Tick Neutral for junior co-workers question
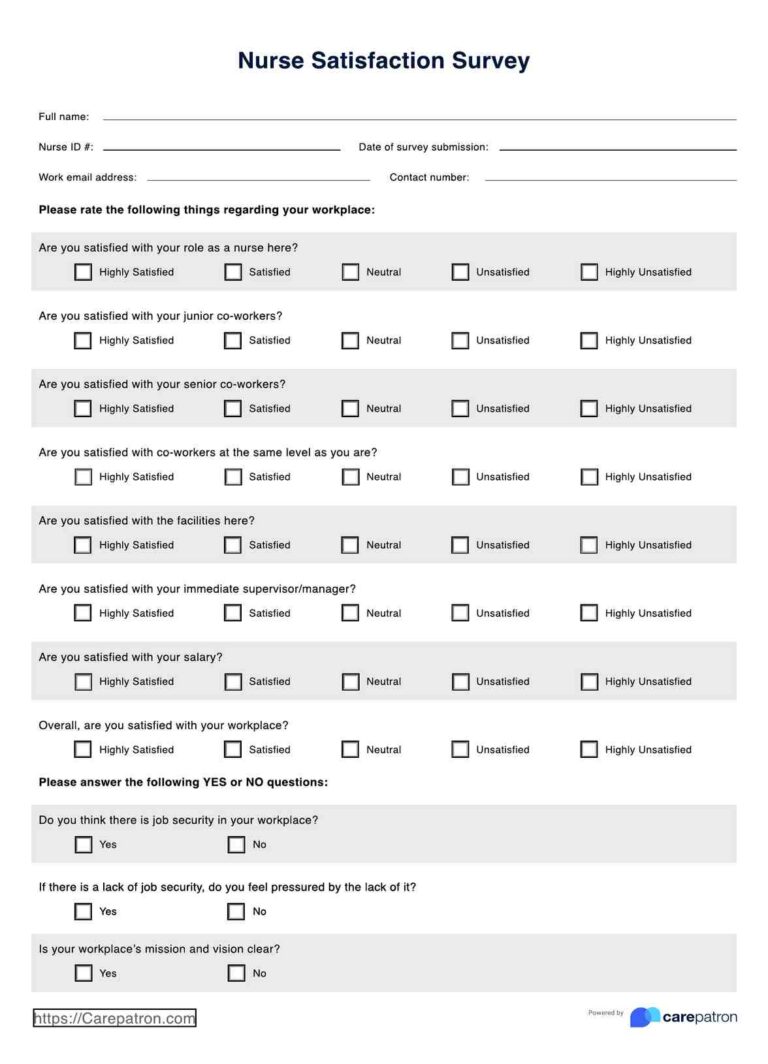This screenshot has width=768, height=1064. [x=350, y=341]
